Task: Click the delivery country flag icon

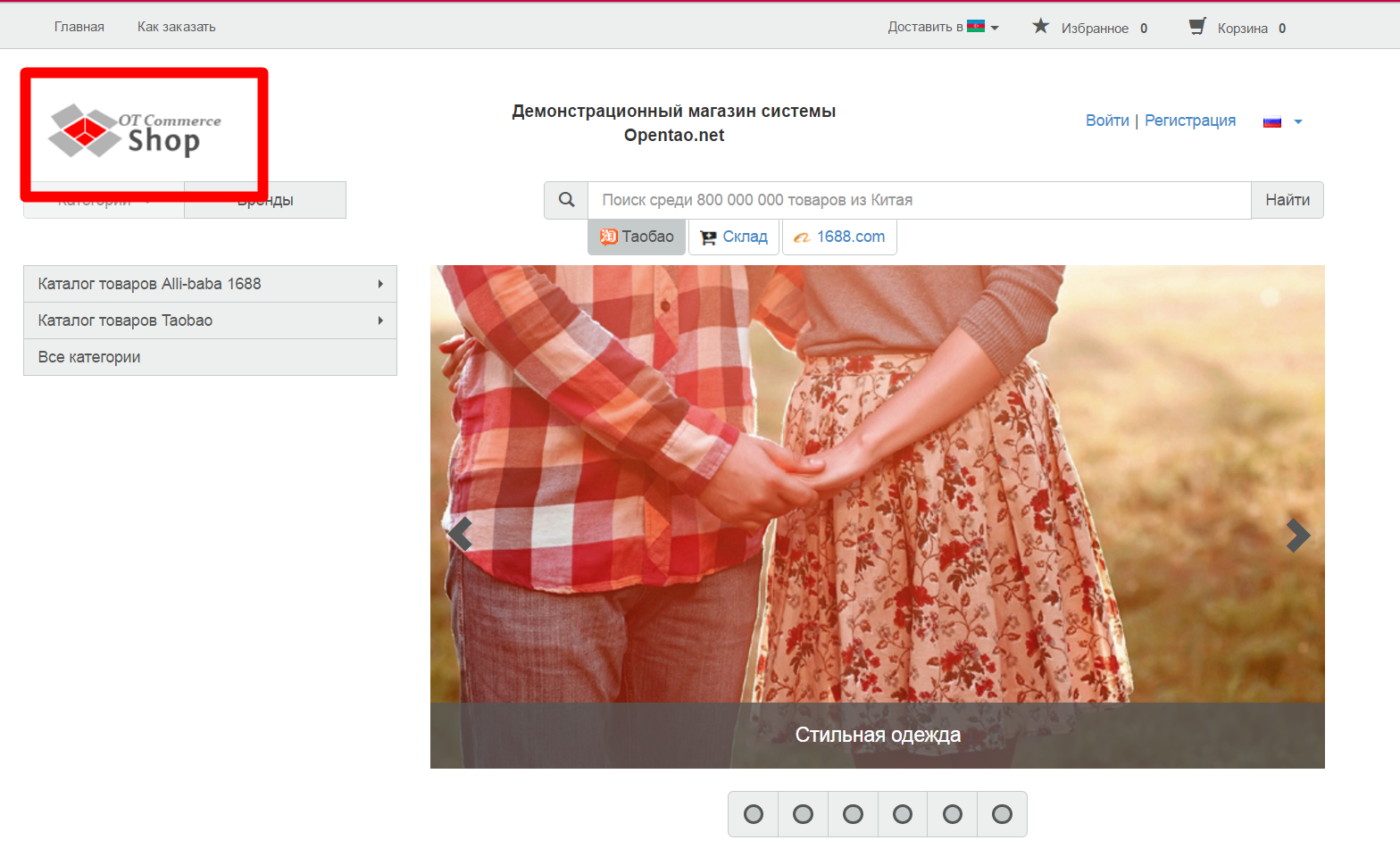Action: point(976,27)
